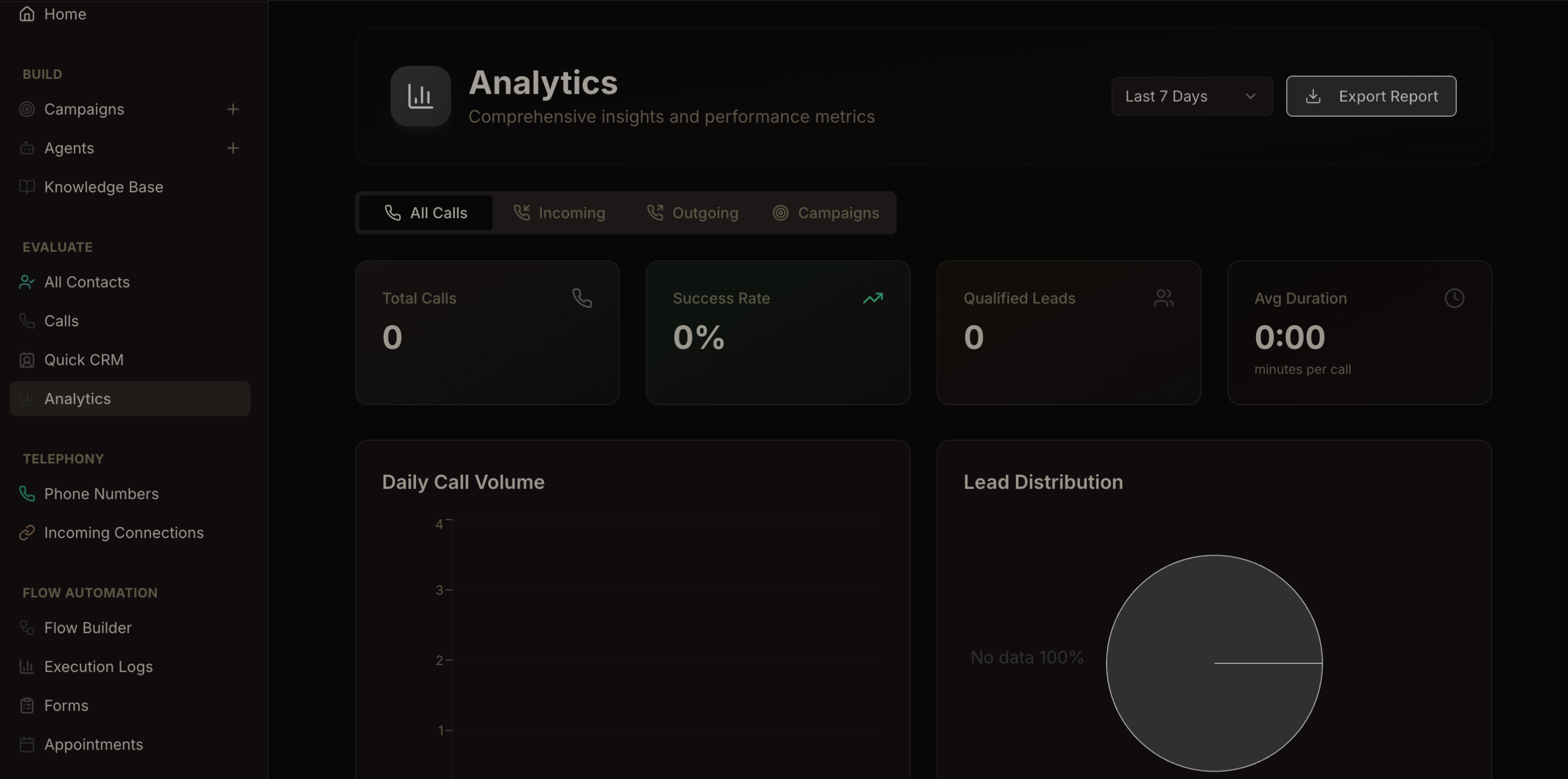
Task: Click the trending arrow on Success Rate card
Action: [872, 298]
